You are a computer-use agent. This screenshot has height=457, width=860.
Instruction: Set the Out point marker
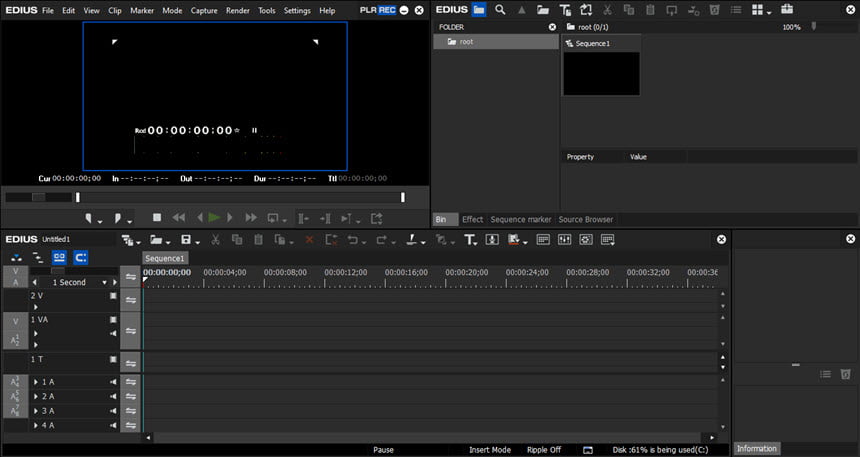[x=117, y=218]
